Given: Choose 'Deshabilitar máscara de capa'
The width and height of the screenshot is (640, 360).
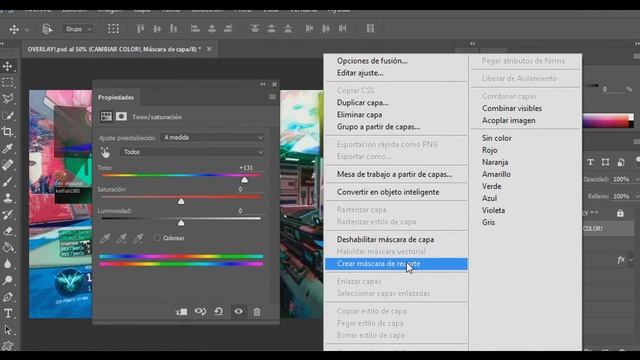Looking at the screenshot, I should tap(385, 240).
